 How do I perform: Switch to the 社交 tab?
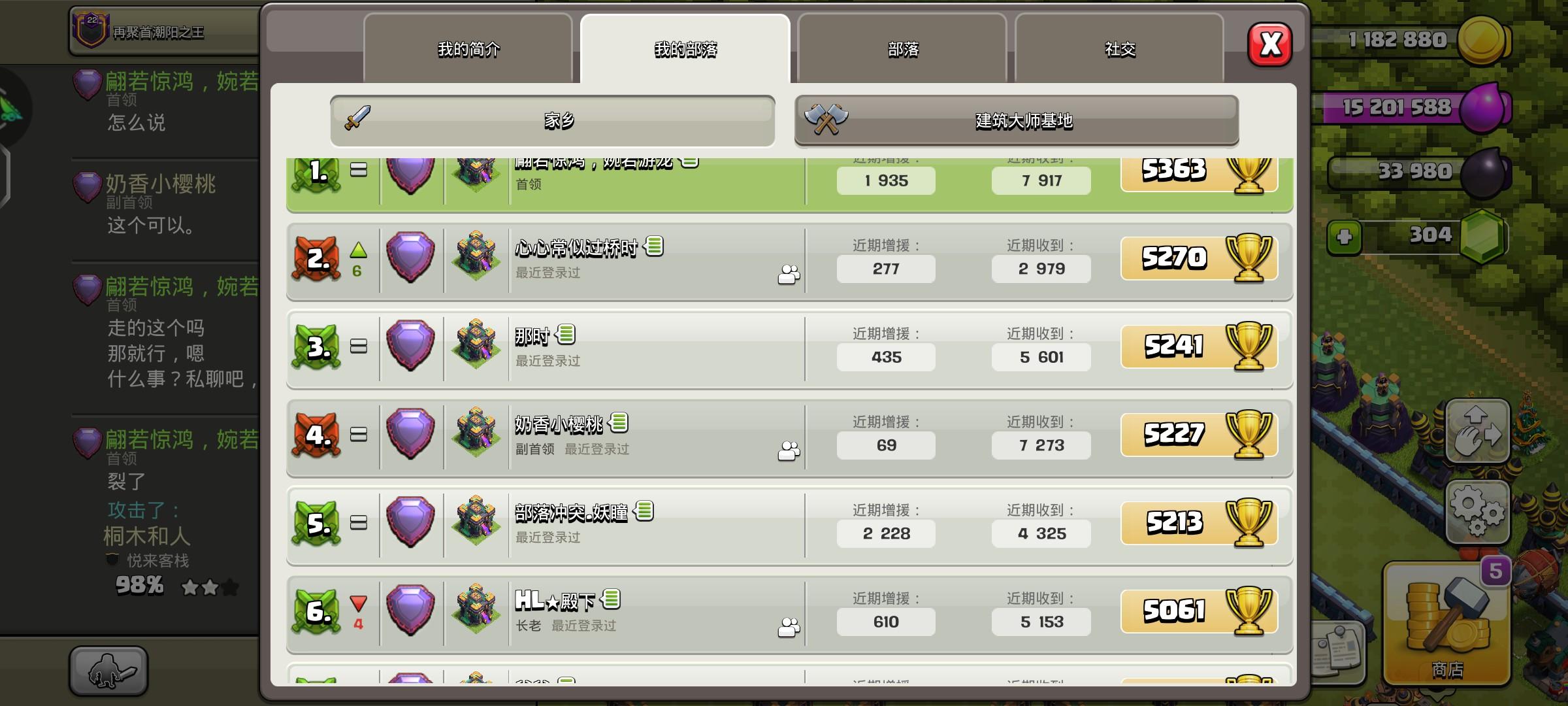coord(1119,49)
